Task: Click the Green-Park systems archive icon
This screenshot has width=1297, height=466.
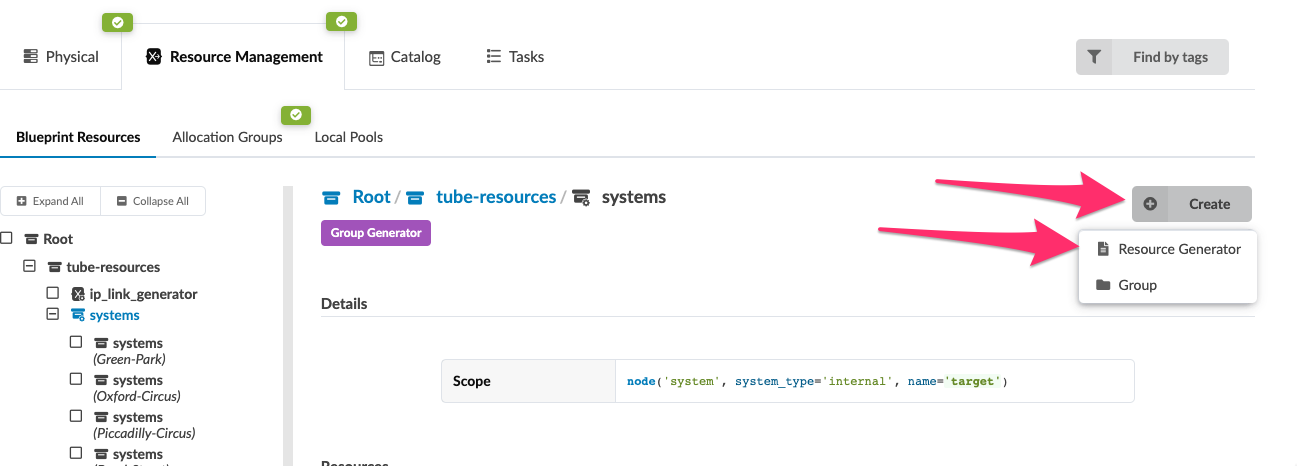Action: coord(101,343)
